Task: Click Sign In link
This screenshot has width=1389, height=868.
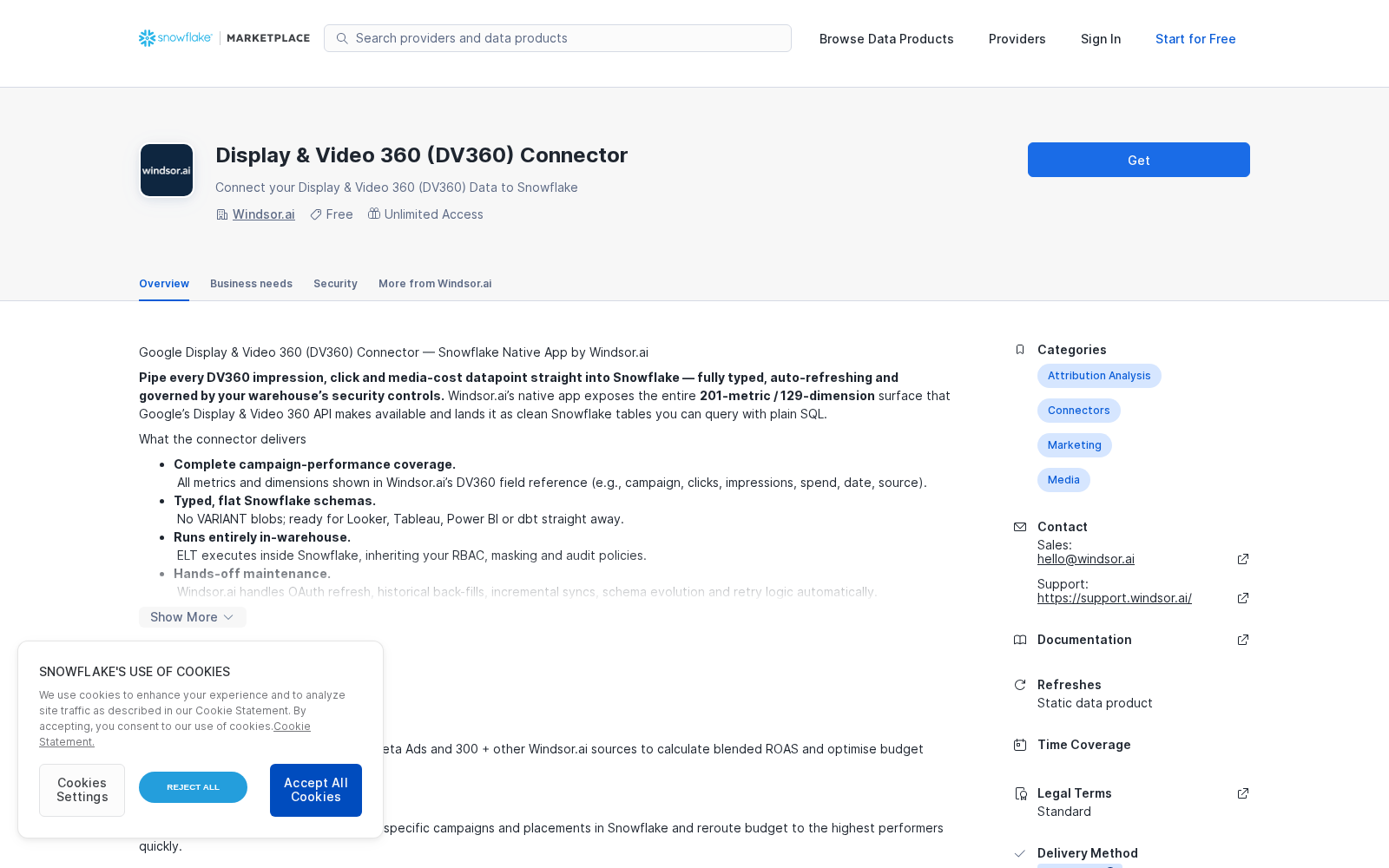Action: pyautogui.click(x=1101, y=39)
